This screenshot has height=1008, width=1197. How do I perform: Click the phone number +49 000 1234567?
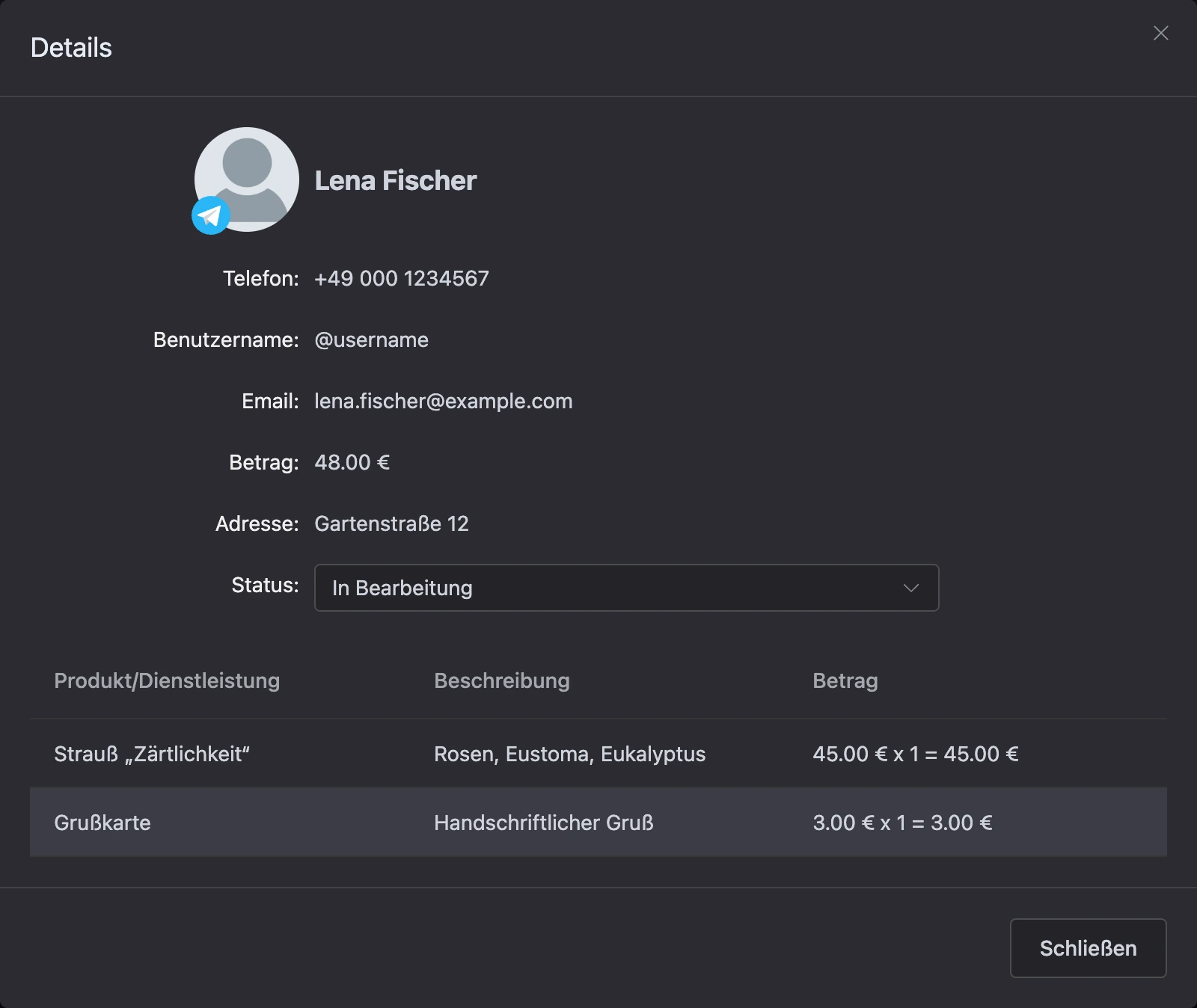pos(402,278)
